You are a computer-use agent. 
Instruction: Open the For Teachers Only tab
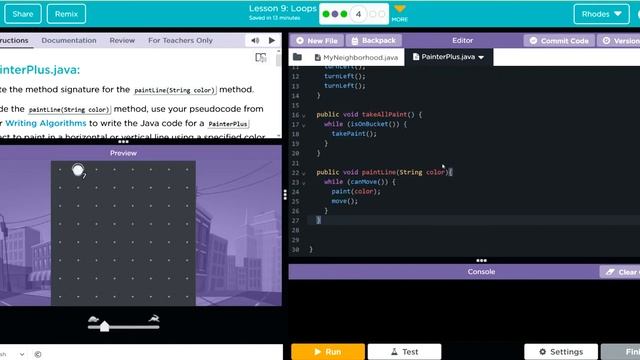point(180,40)
